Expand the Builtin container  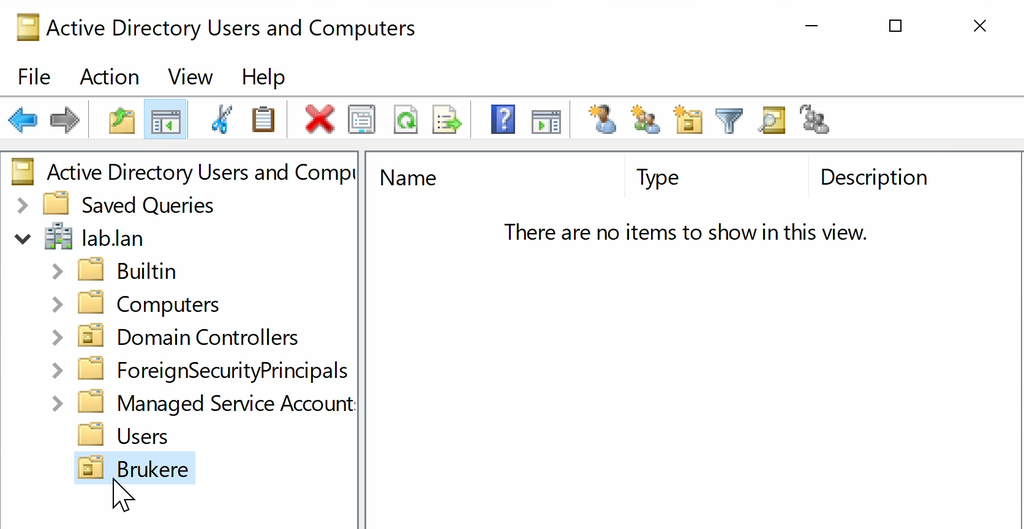coord(57,272)
